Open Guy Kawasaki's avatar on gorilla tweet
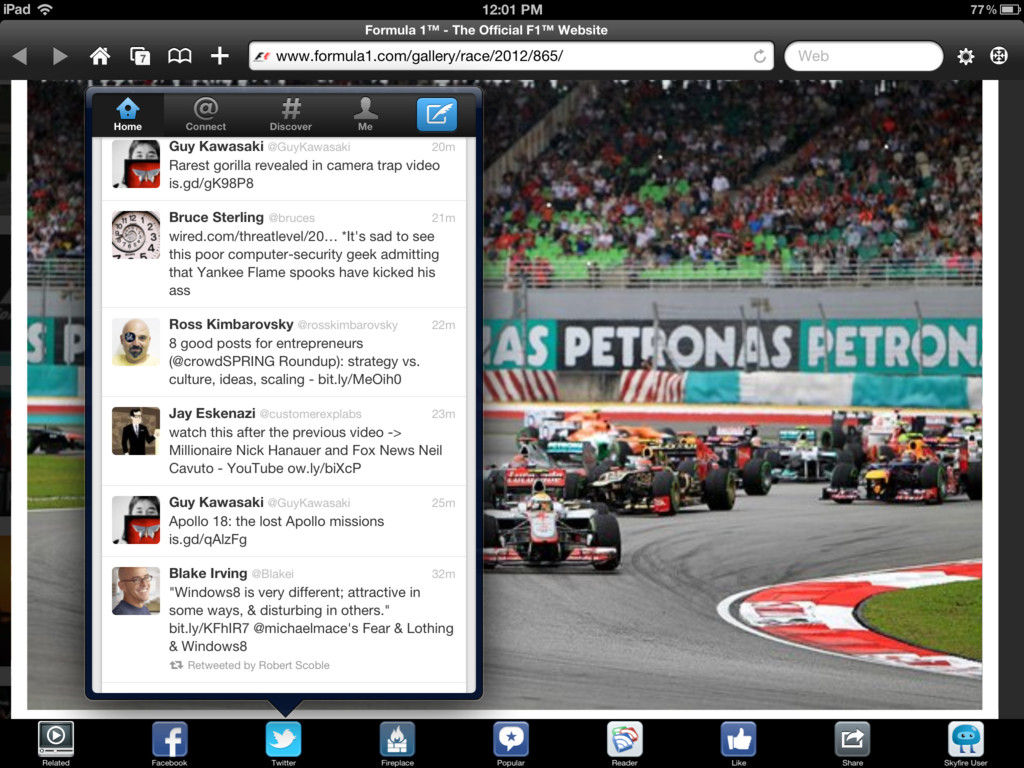Image resolution: width=1024 pixels, height=768 pixels. pos(136,164)
